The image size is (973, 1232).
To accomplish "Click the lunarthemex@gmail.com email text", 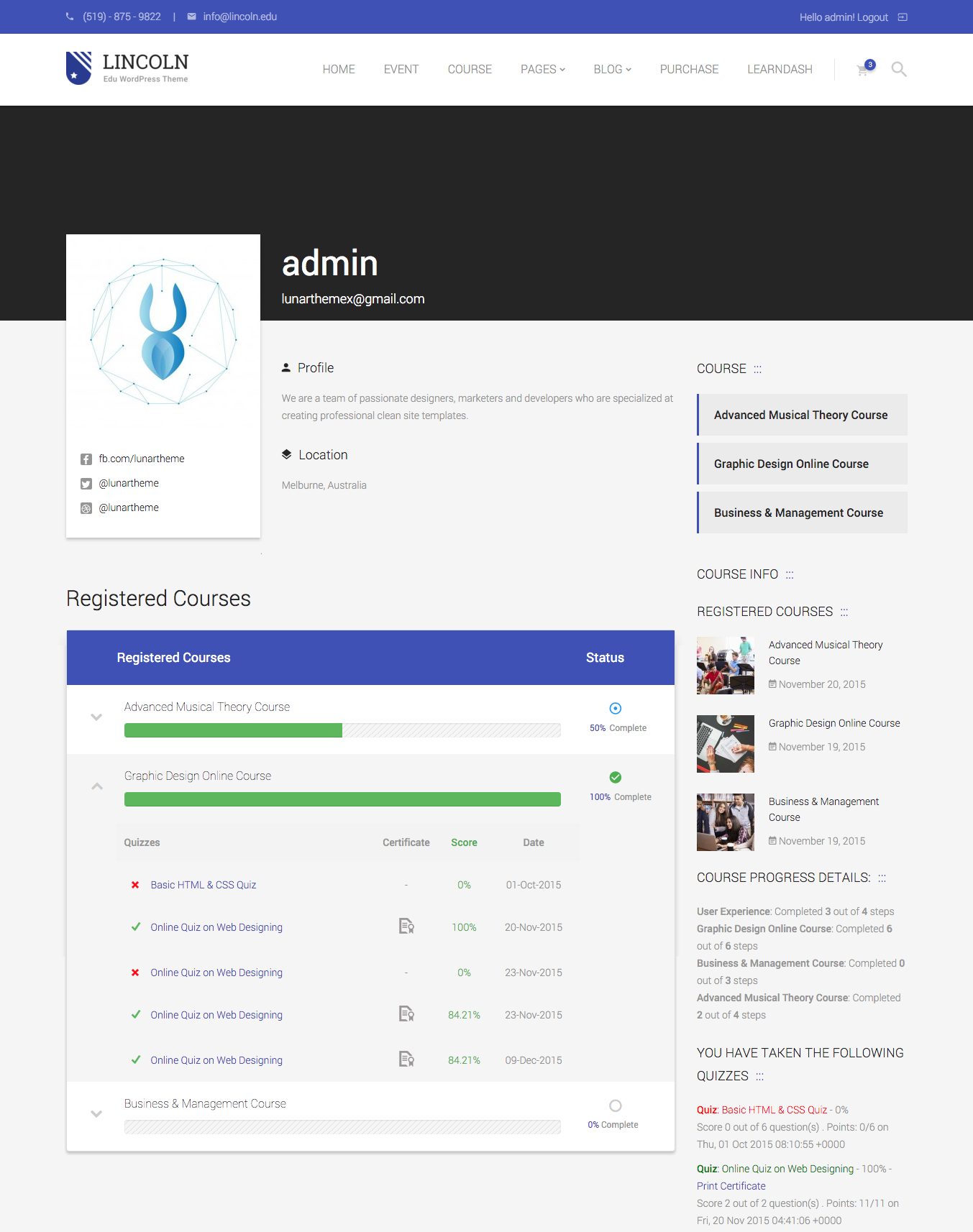I will click(x=353, y=299).
